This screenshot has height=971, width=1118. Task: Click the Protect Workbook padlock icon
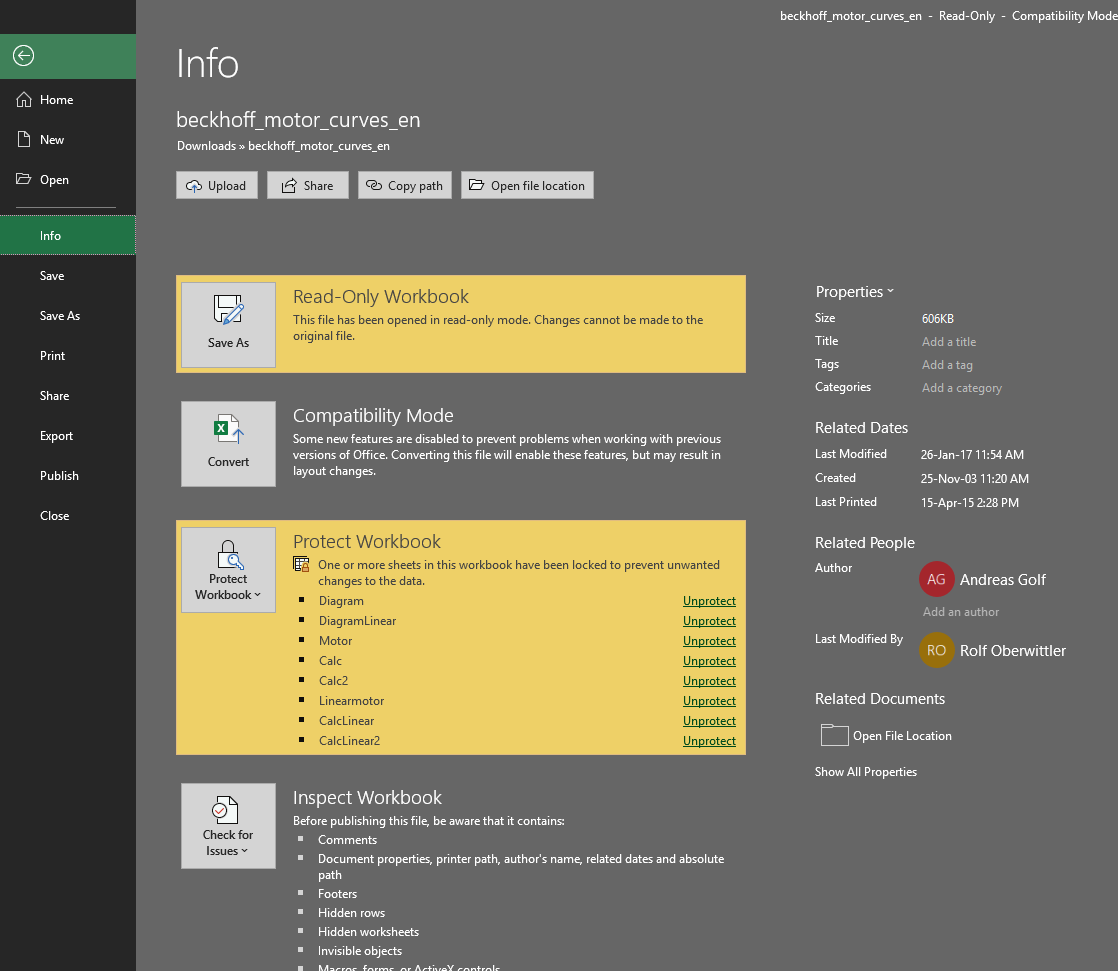pyautogui.click(x=228, y=555)
